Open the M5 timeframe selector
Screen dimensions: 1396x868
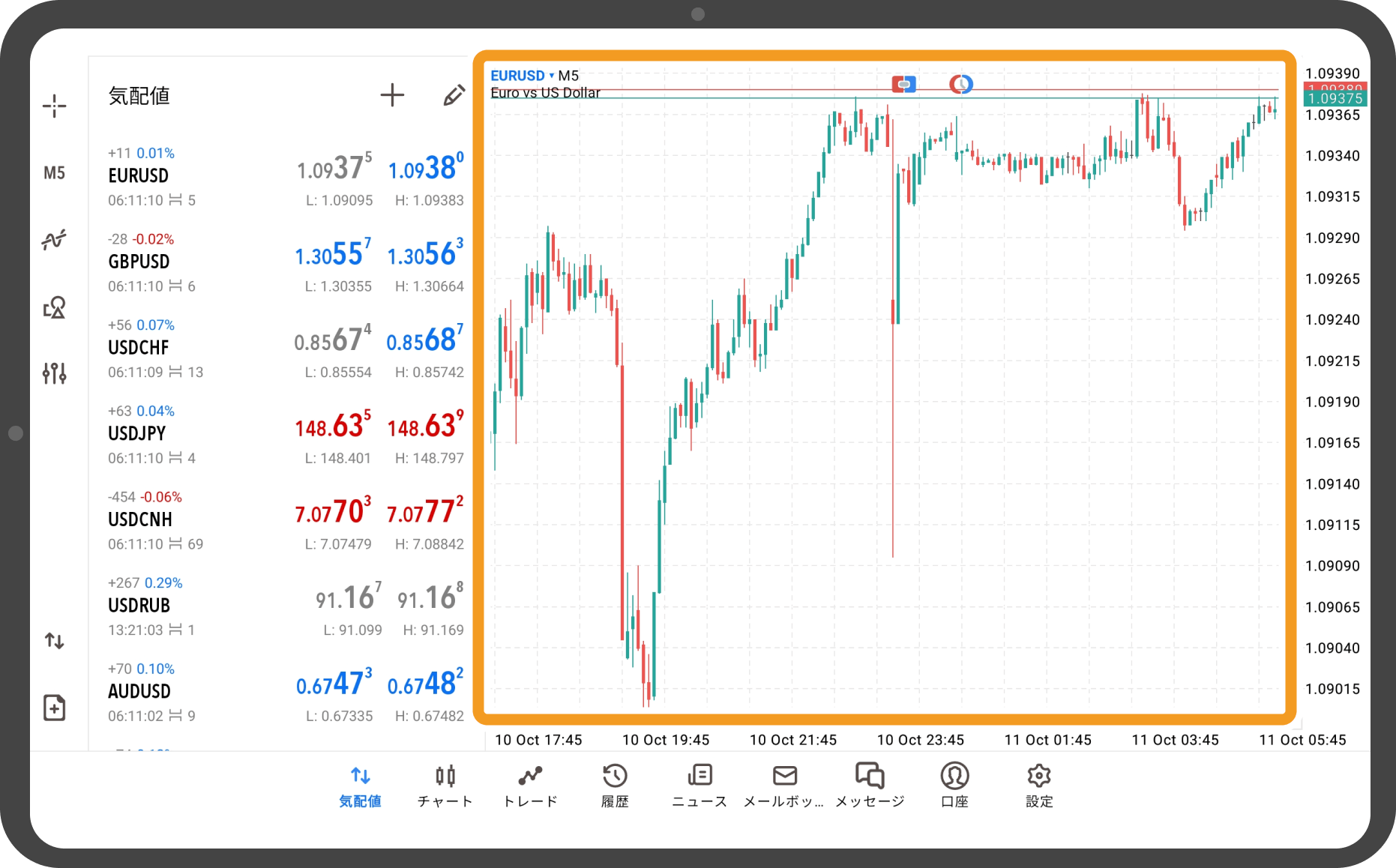(x=54, y=173)
